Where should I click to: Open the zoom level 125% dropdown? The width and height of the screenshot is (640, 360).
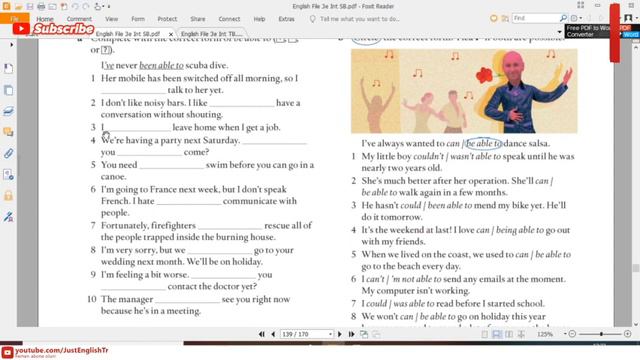tap(565, 334)
